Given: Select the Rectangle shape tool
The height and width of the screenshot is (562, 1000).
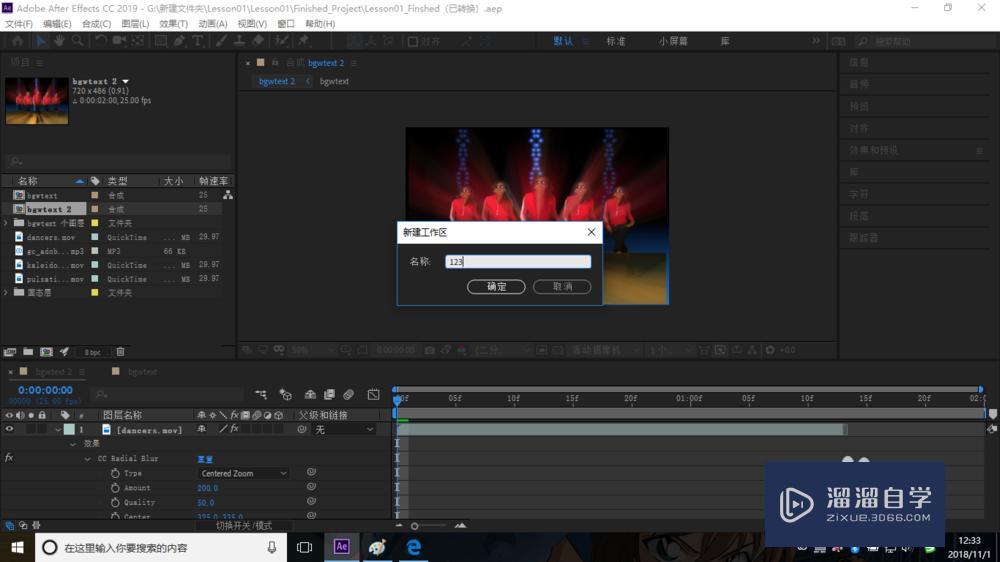Looking at the screenshot, I should click(x=161, y=41).
